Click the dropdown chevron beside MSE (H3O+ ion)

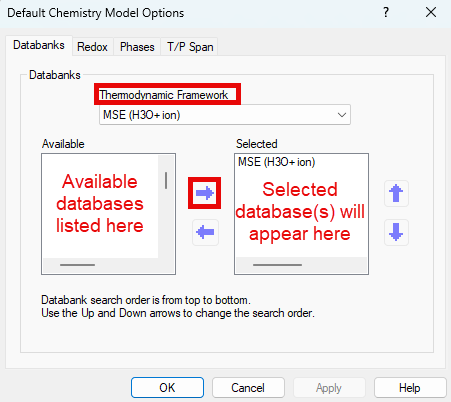pos(342,115)
